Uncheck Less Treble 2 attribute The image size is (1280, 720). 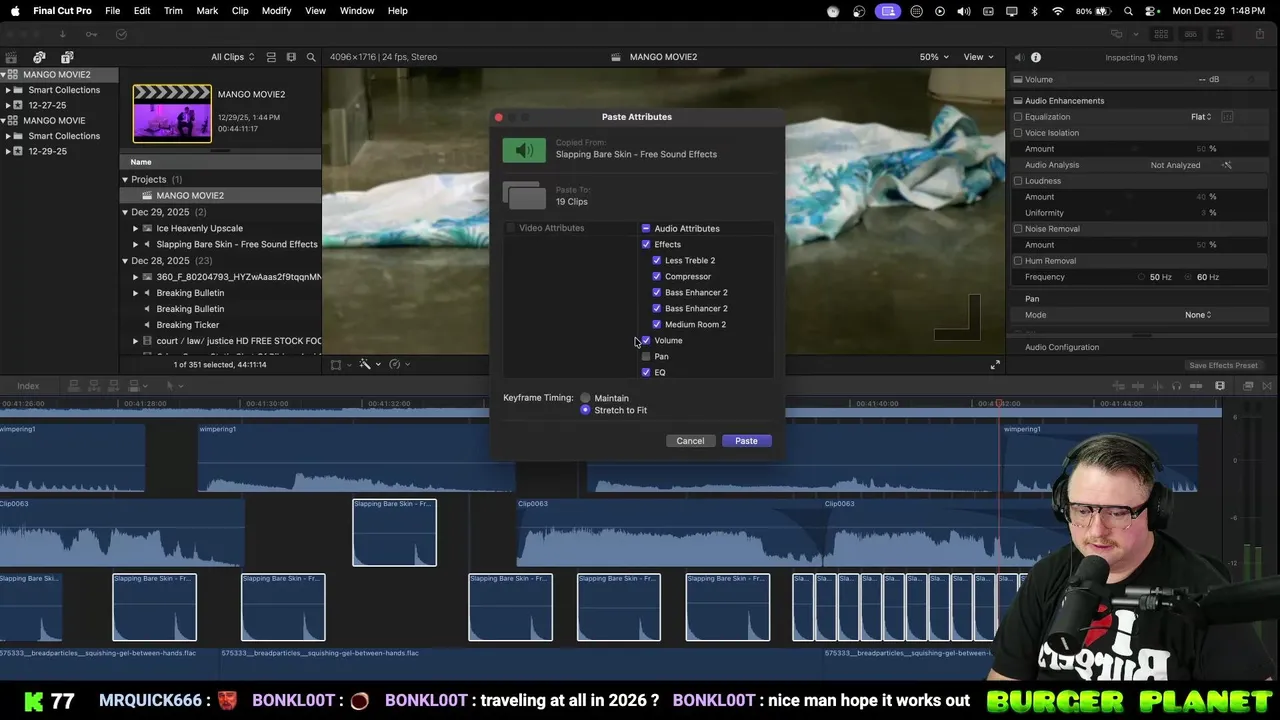[x=657, y=261]
